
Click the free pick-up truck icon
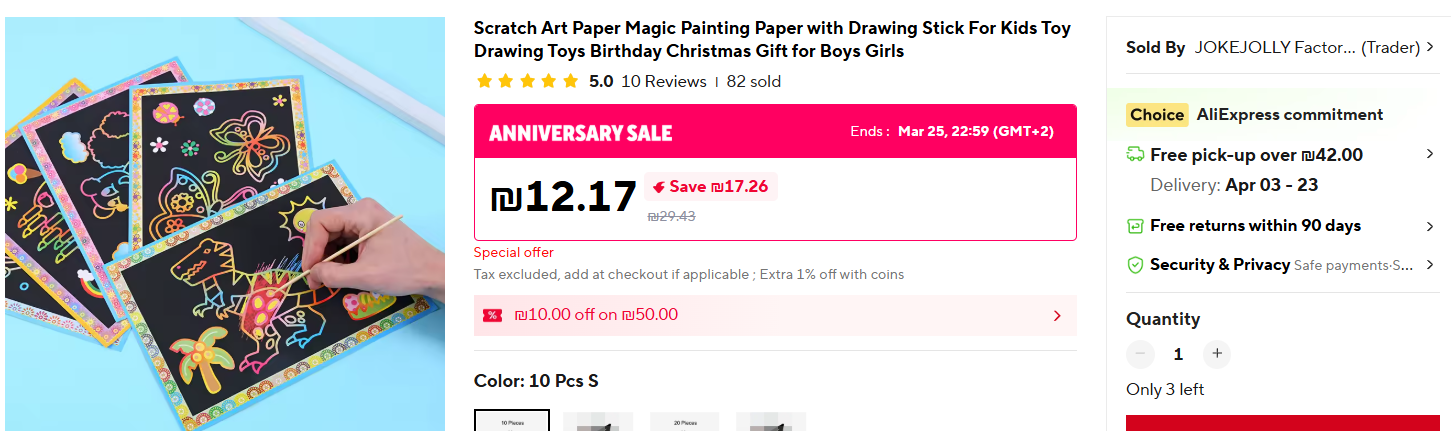[x=1135, y=155]
